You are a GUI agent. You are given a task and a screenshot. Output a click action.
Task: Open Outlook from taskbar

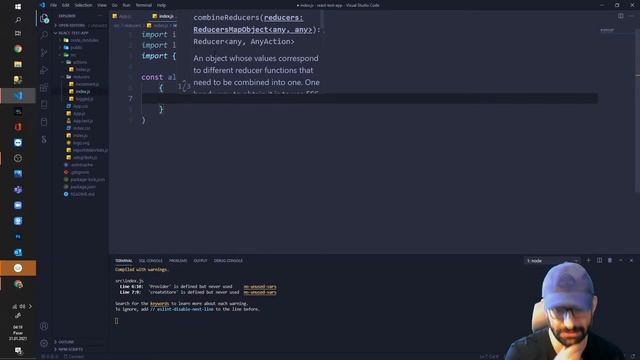tap(18, 252)
